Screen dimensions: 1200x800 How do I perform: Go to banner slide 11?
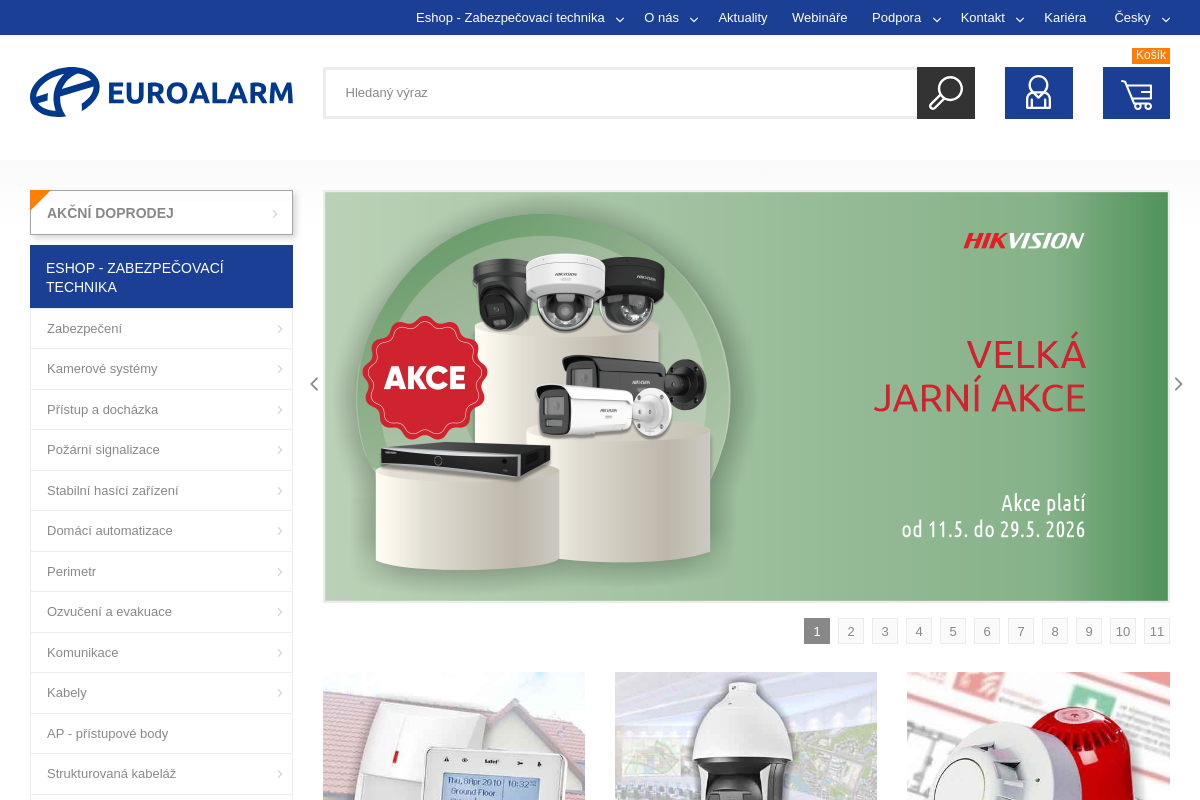[x=1157, y=631]
